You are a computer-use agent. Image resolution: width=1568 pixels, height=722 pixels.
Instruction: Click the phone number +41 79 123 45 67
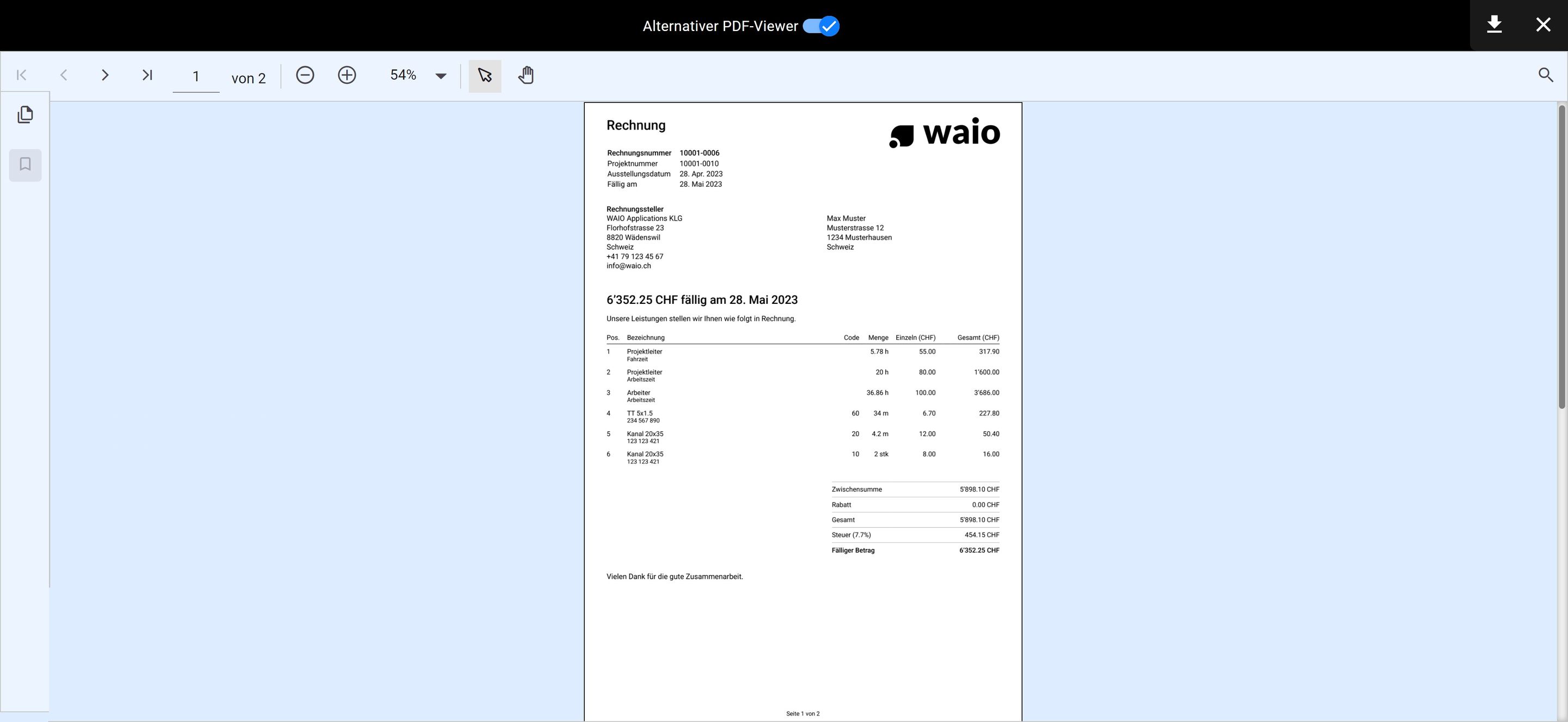point(635,256)
